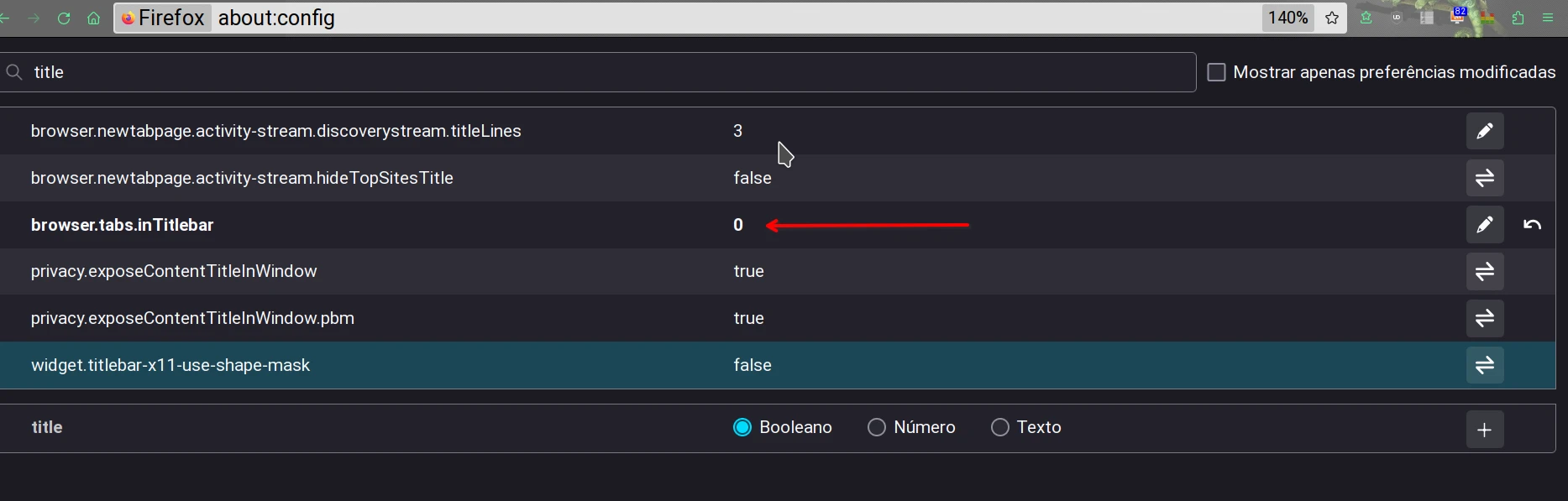This screenshot has width=1568, height=501.
Task: Edit the discoverystream.titleLines value
Action: 1485,131
